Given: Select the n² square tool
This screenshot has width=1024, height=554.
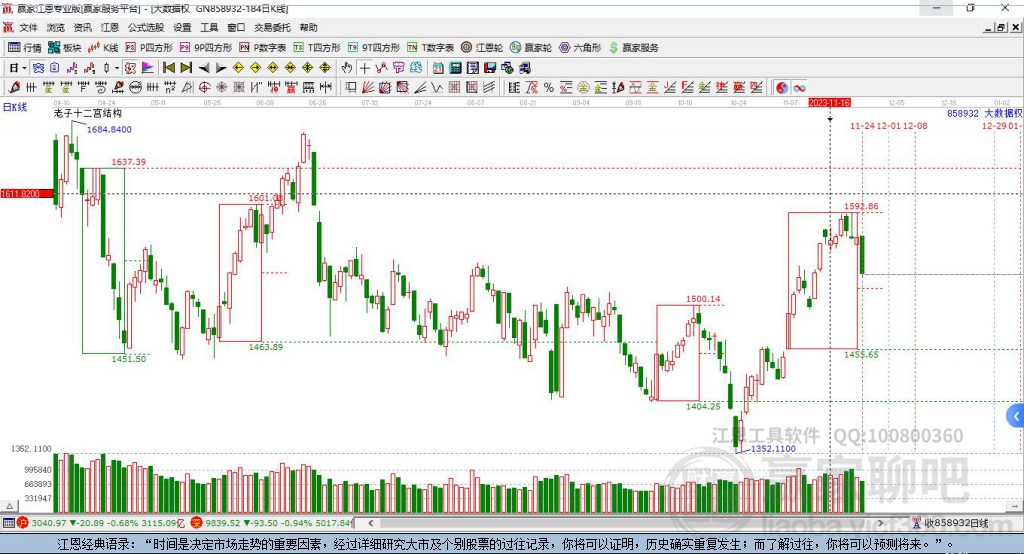Looking at the screenshot, I should click(x=170, y=88).
